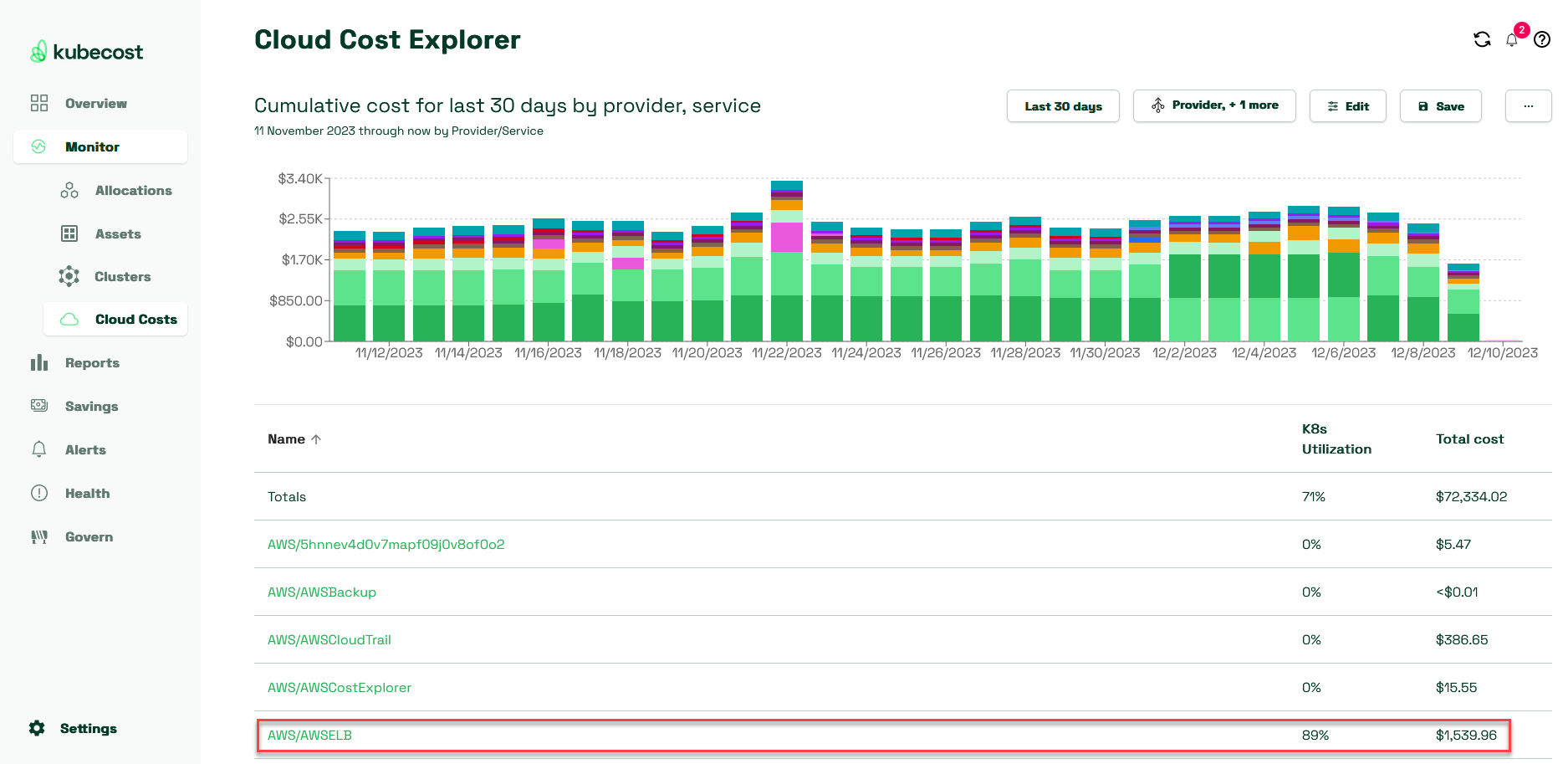The height and width of the screenshot is (764, 1568).
Task: Refresh data with the refresh icon
Action: coord(1482,39)
